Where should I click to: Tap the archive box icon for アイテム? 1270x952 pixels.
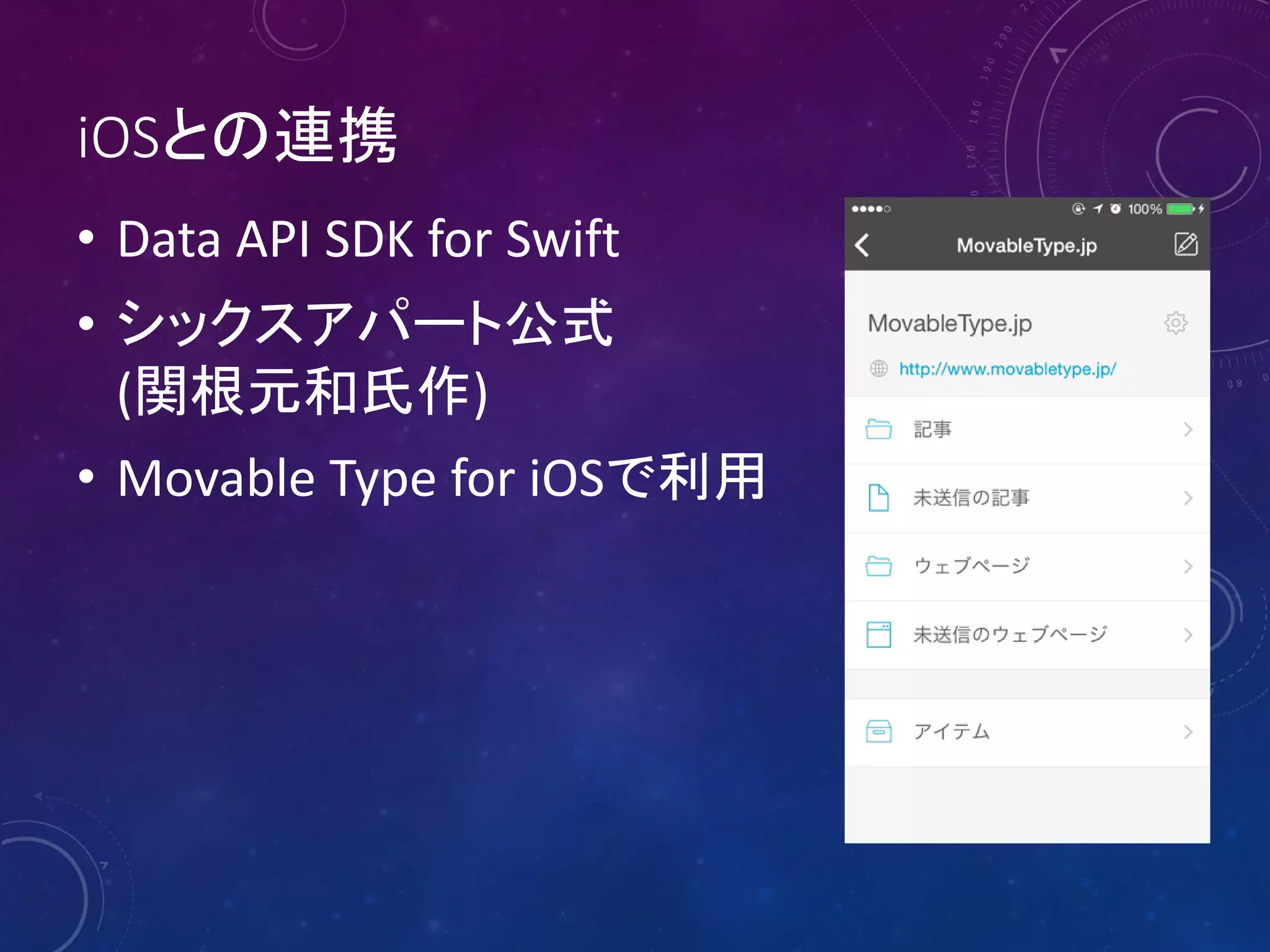click(x=879, y=731)
